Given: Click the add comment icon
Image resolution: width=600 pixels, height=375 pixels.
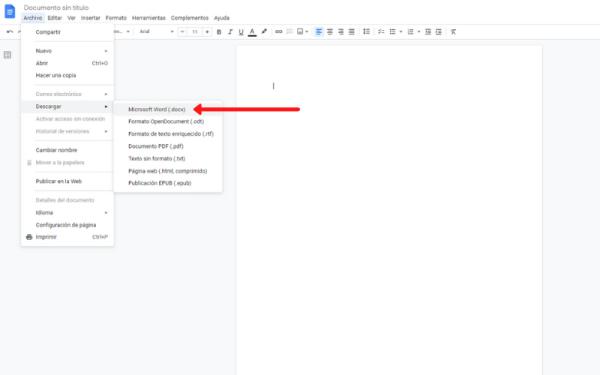Looking at the screenshot, I should click(290, 32).
